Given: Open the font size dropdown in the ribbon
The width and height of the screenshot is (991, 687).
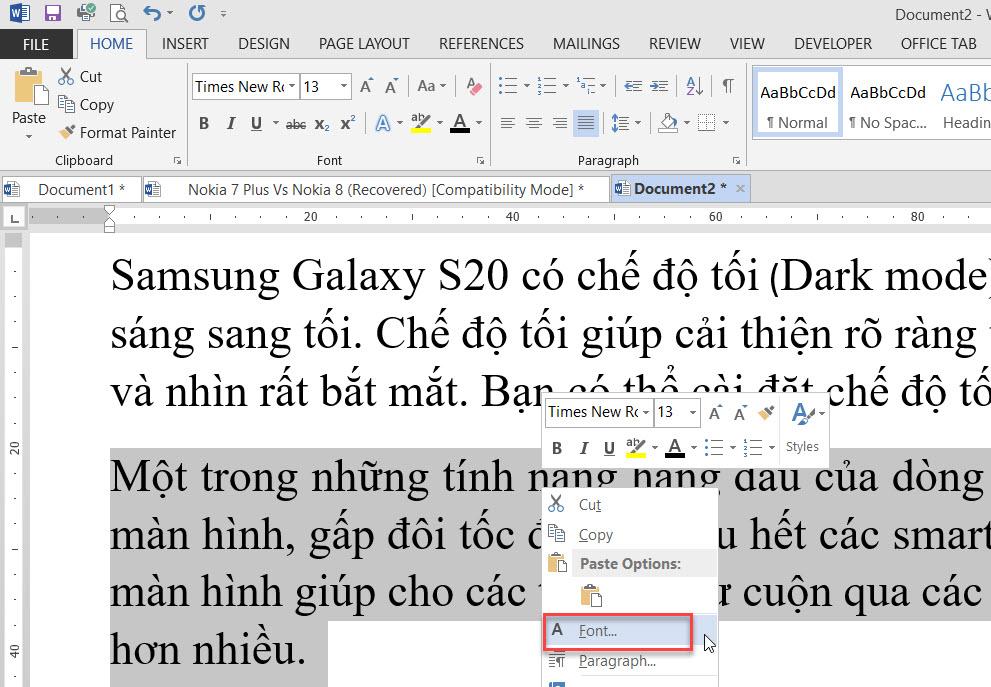Looking at the screenshot, I should click(341, 87).
